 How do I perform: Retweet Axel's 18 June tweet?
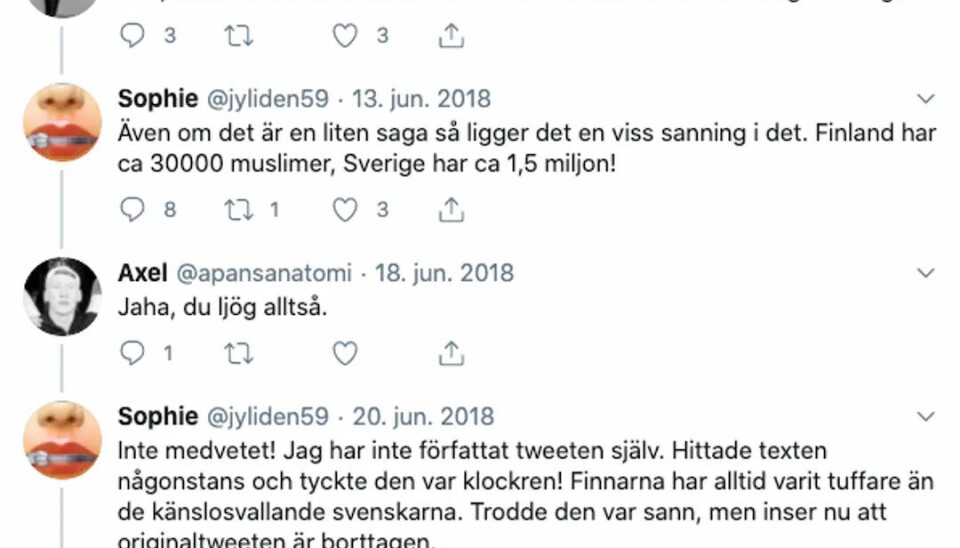238,353
